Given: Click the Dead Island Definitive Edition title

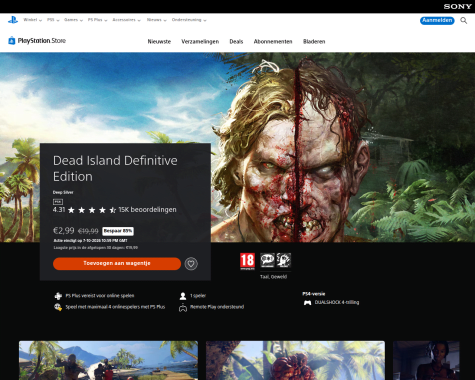Looking at the screenshot, I should click(x=115, y=168).
